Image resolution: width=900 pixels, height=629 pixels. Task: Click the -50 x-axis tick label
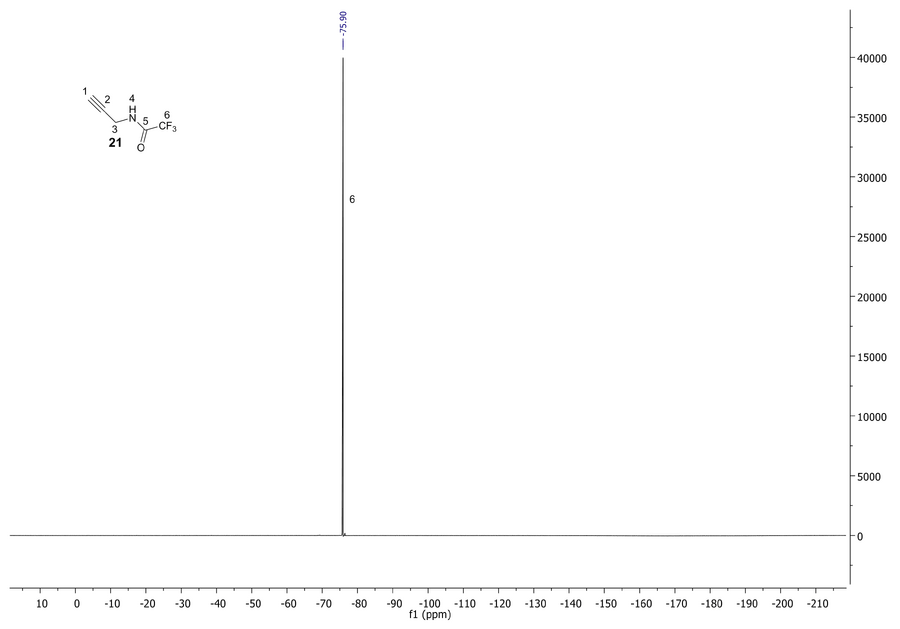(x=254, y=604)
